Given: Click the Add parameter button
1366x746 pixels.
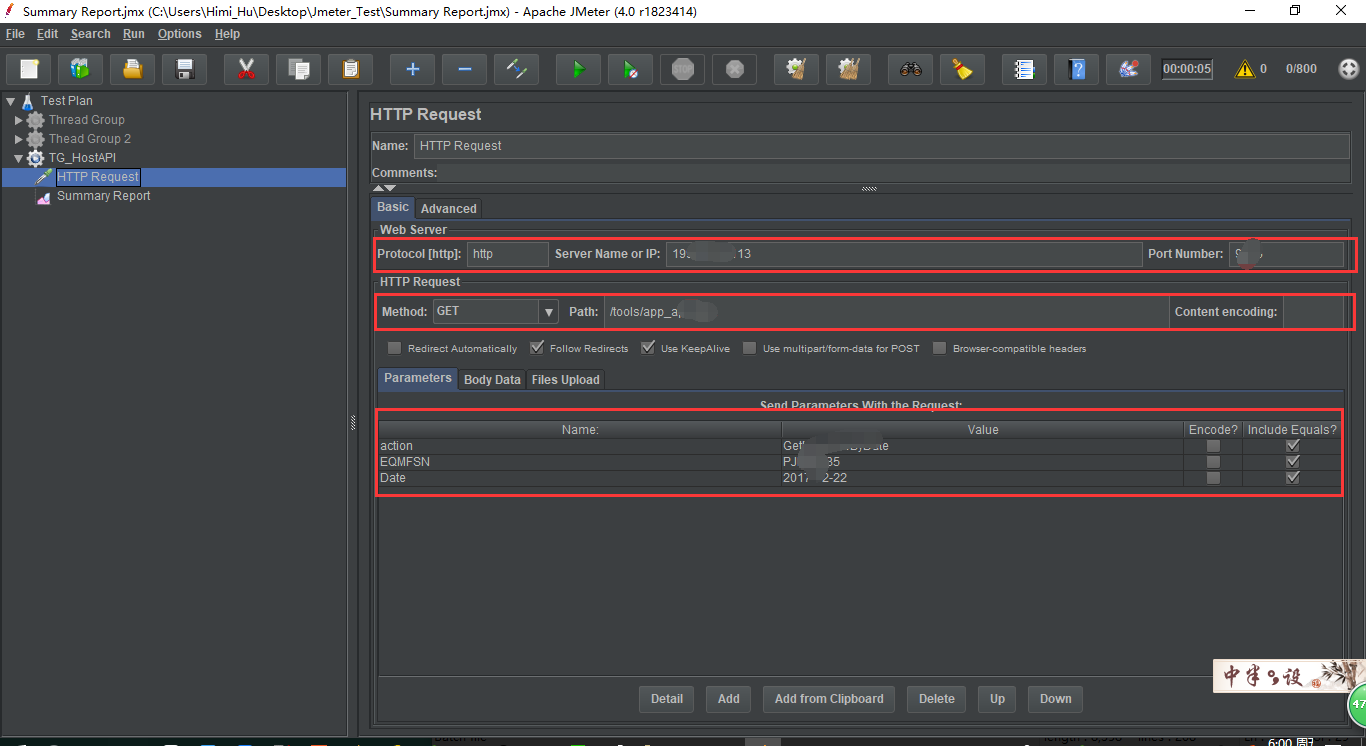Looking at the screenshot, I should pyautogui.click(x=729, y=699).
